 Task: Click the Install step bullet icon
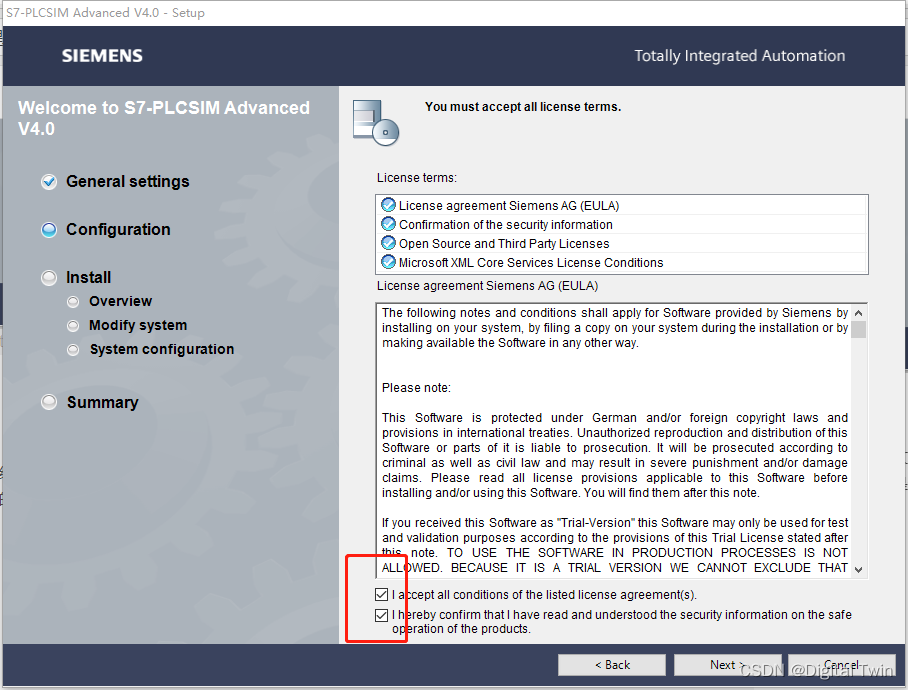[49, 278]
